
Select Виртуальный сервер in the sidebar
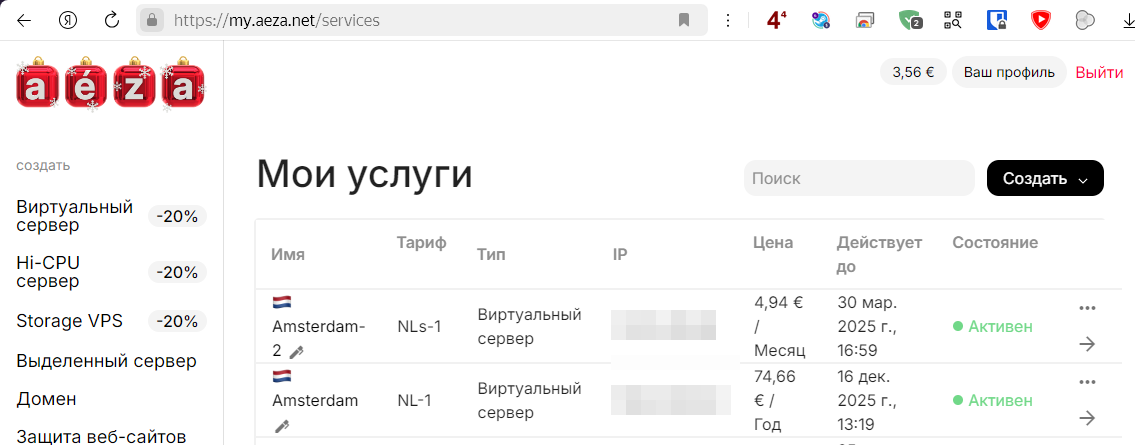pyautogui.click(x=75, y=216)
